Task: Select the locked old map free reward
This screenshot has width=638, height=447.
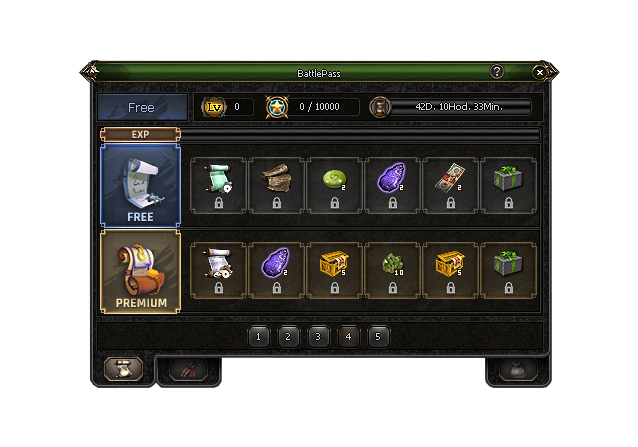Action: point(277,185)
